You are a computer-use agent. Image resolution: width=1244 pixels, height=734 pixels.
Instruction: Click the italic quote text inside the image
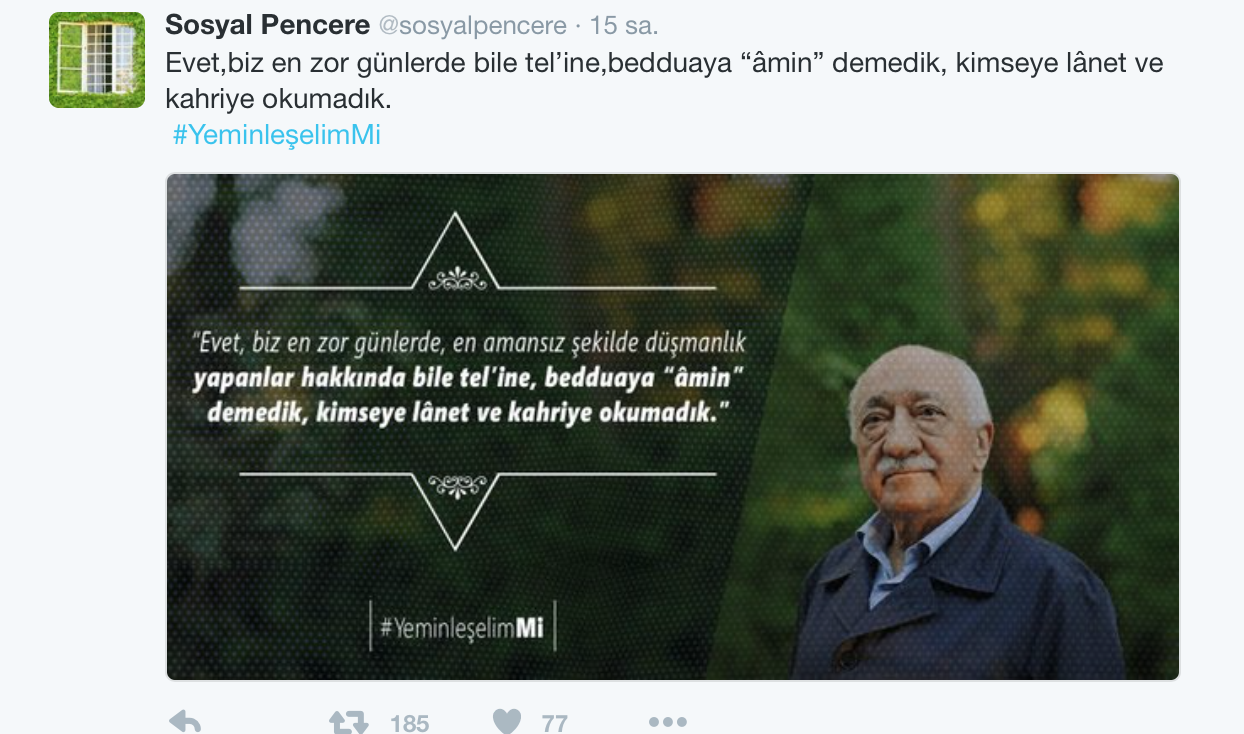(470, 378)
